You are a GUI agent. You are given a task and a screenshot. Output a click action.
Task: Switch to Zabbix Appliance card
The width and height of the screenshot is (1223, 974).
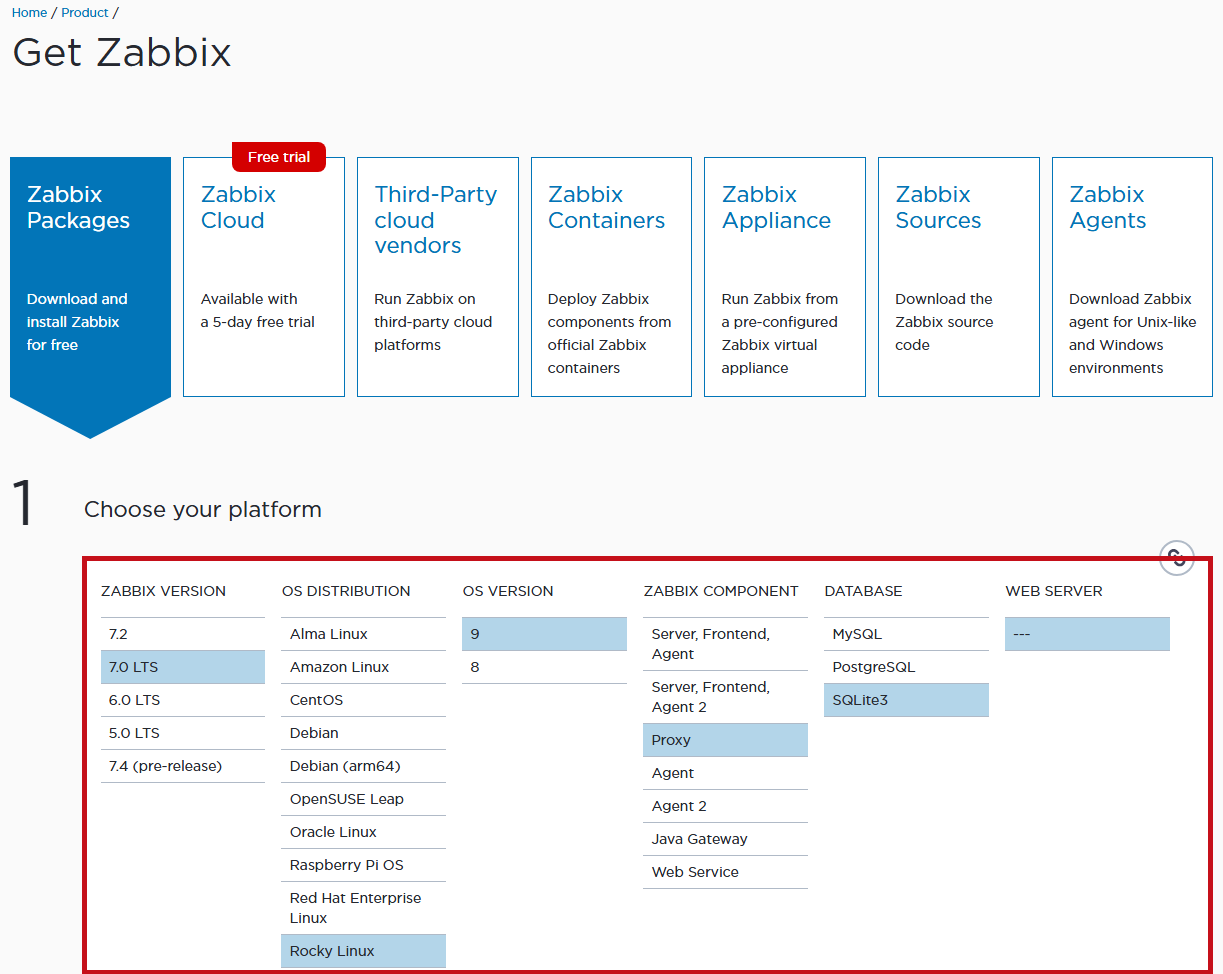(785, 277)
